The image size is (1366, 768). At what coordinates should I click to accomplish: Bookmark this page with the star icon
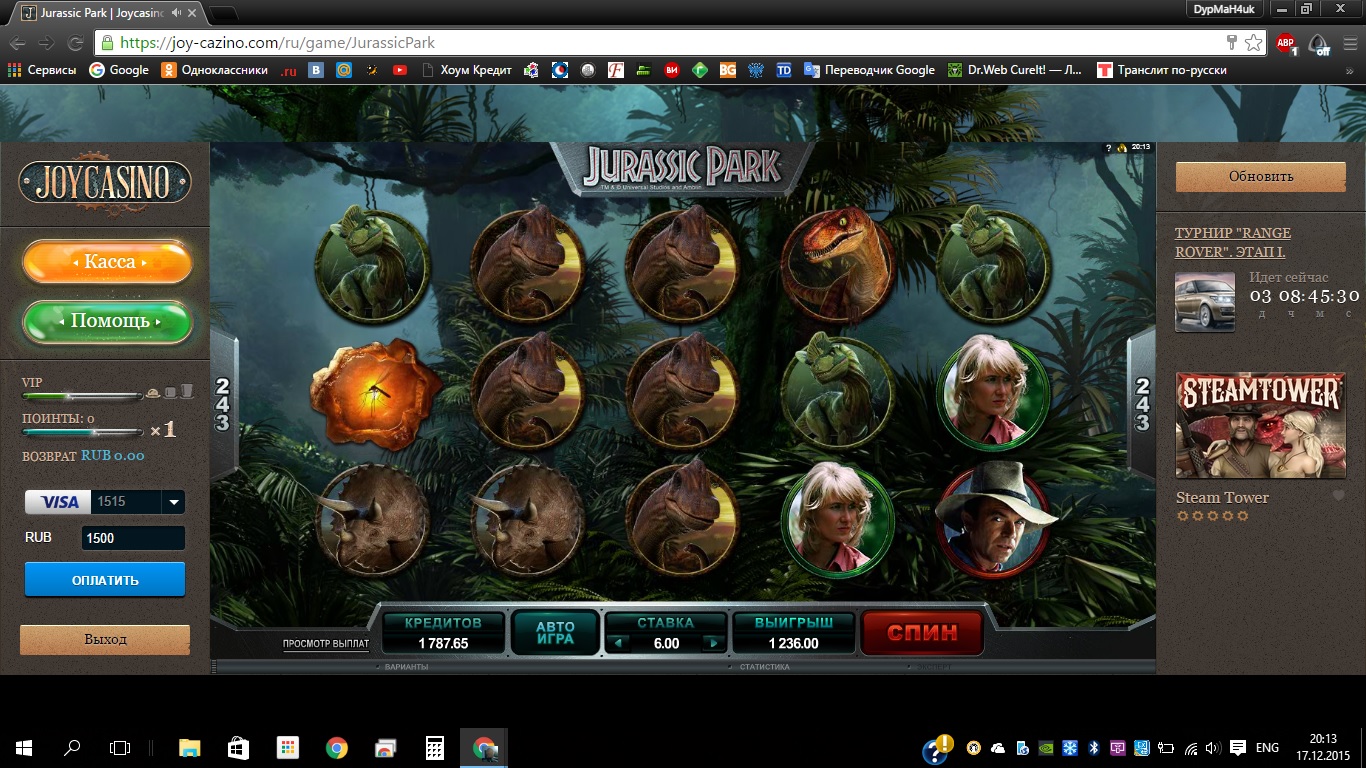(1253, 43)
